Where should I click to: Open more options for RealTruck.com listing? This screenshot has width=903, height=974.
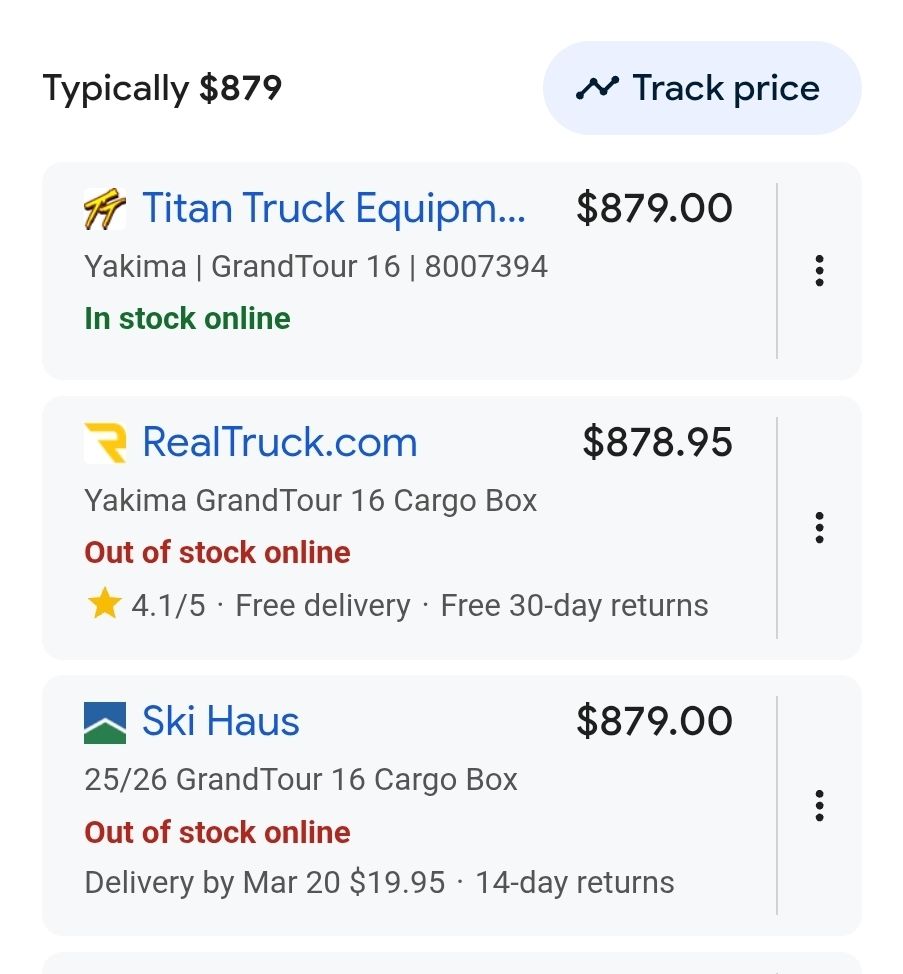[x=819, y=527]
